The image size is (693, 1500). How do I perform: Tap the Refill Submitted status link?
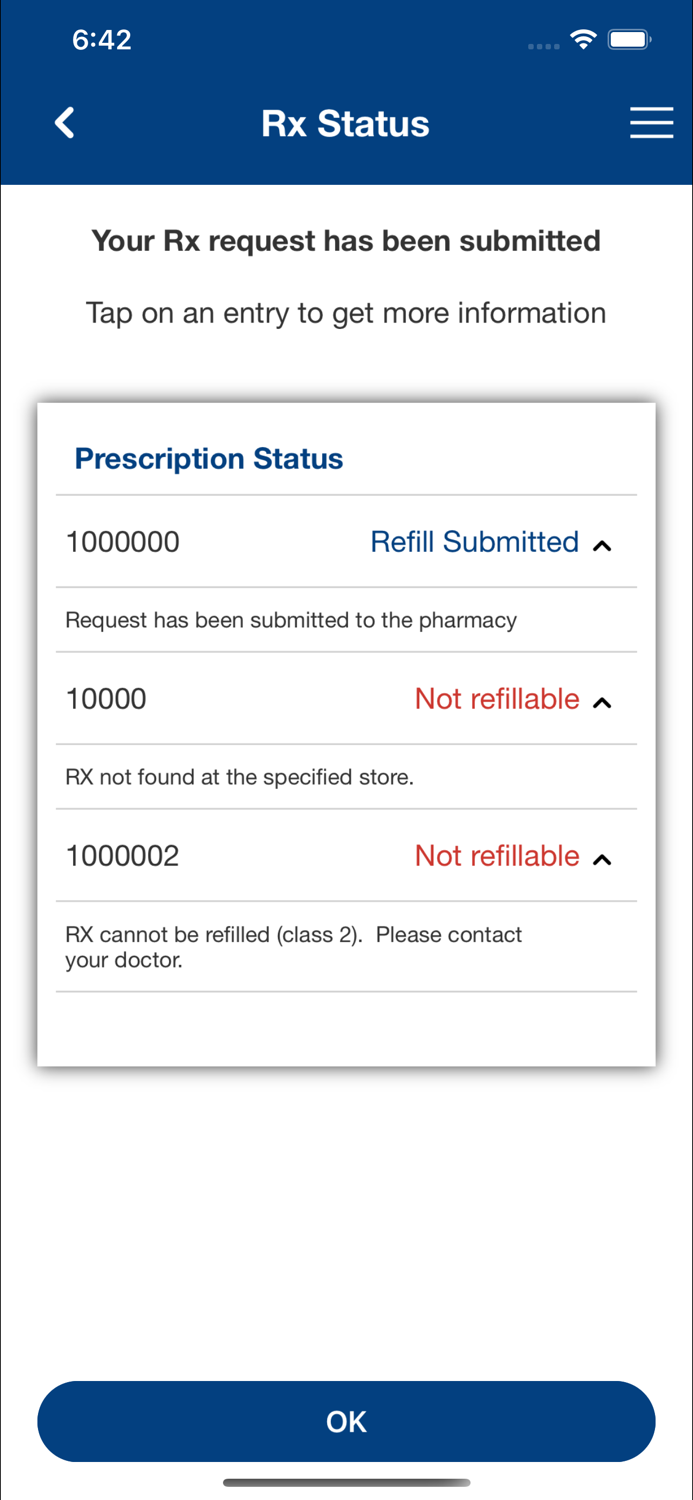(474, 541)
